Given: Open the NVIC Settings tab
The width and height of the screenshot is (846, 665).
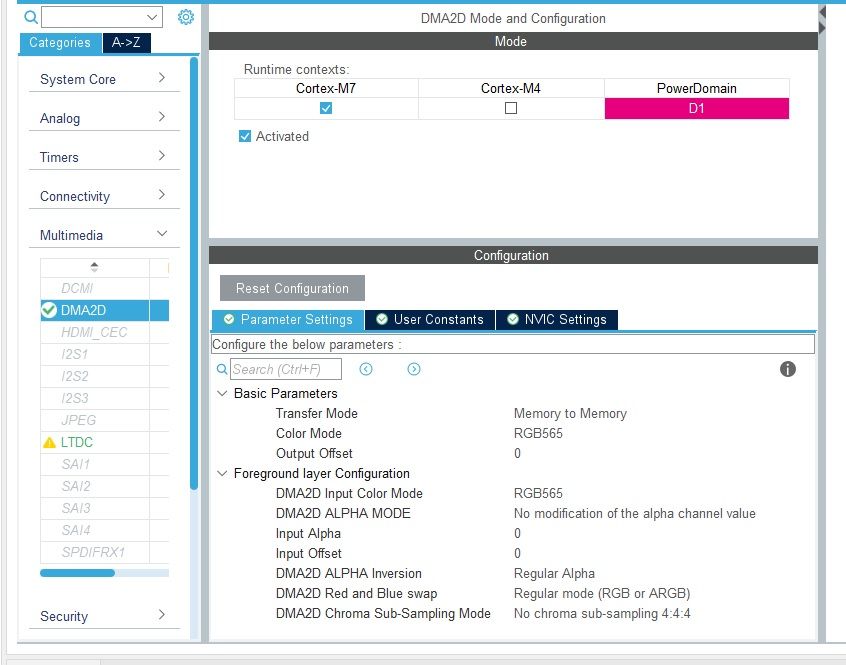Looking at the screenshot, I should (x=557, y=319).
